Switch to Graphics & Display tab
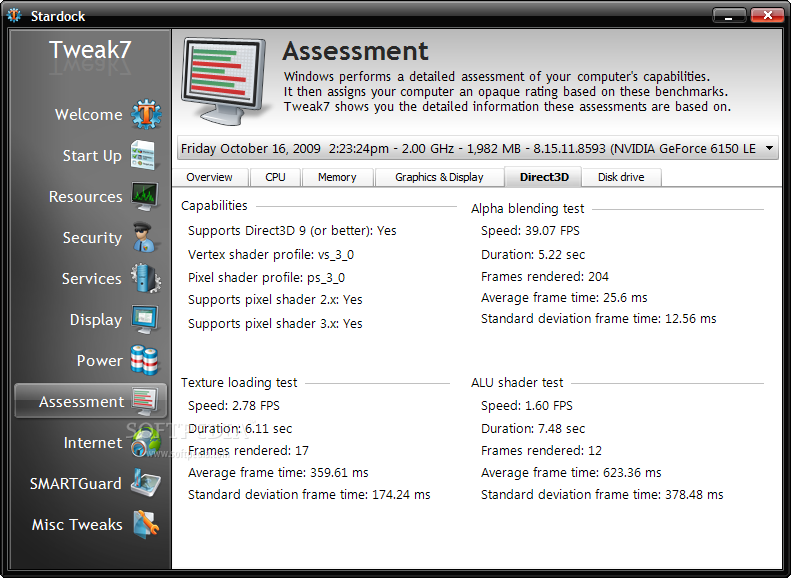 coord(439,177)
